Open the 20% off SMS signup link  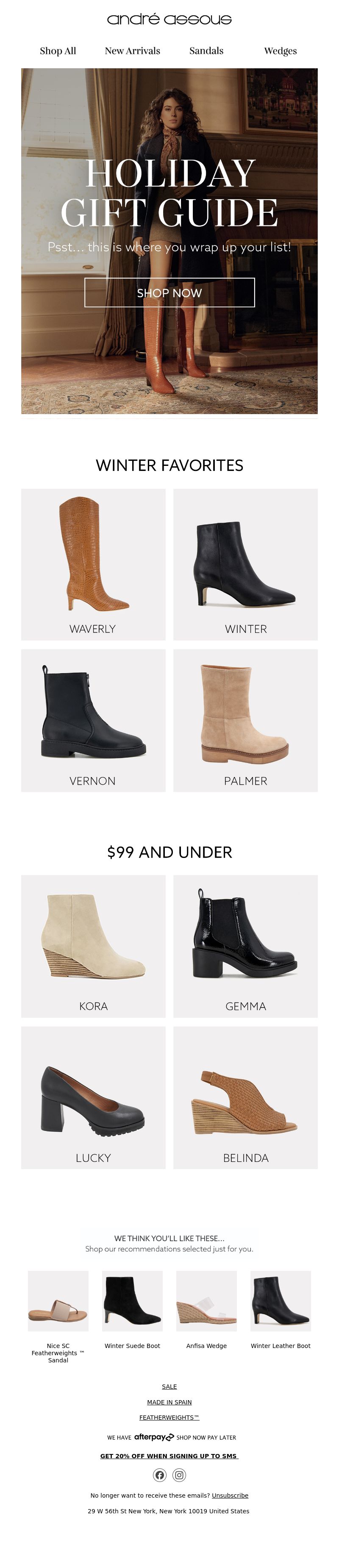169,1456
